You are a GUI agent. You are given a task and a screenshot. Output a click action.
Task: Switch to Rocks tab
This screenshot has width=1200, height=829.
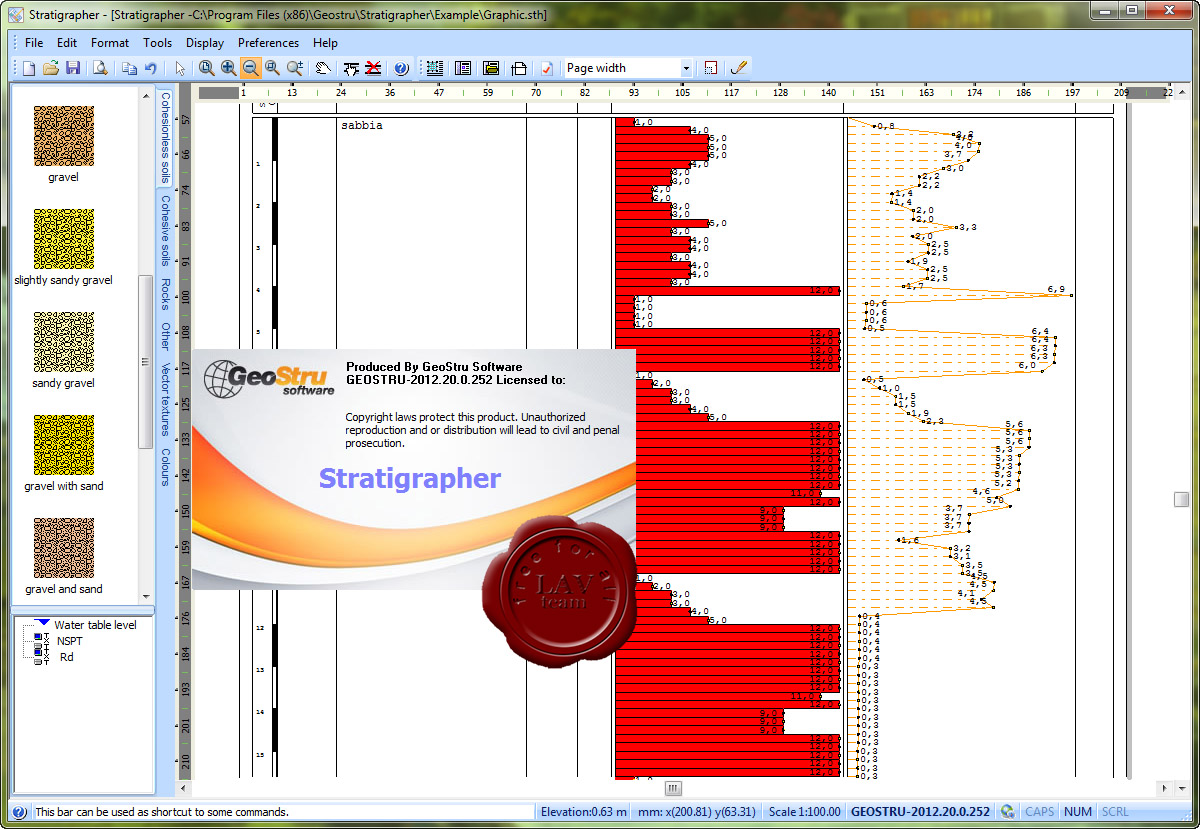point(165,294)
